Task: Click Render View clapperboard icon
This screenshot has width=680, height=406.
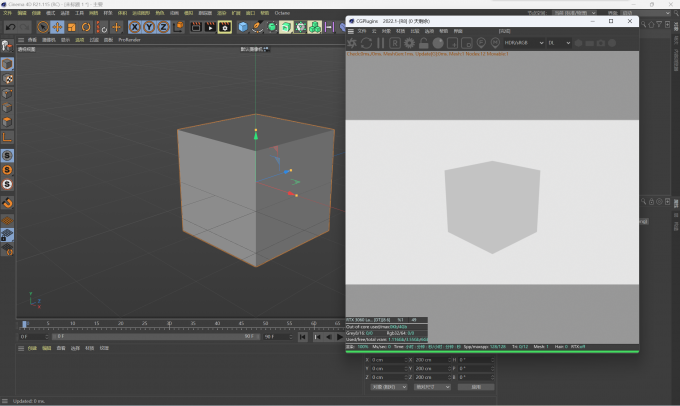Action: pos(196,27)
